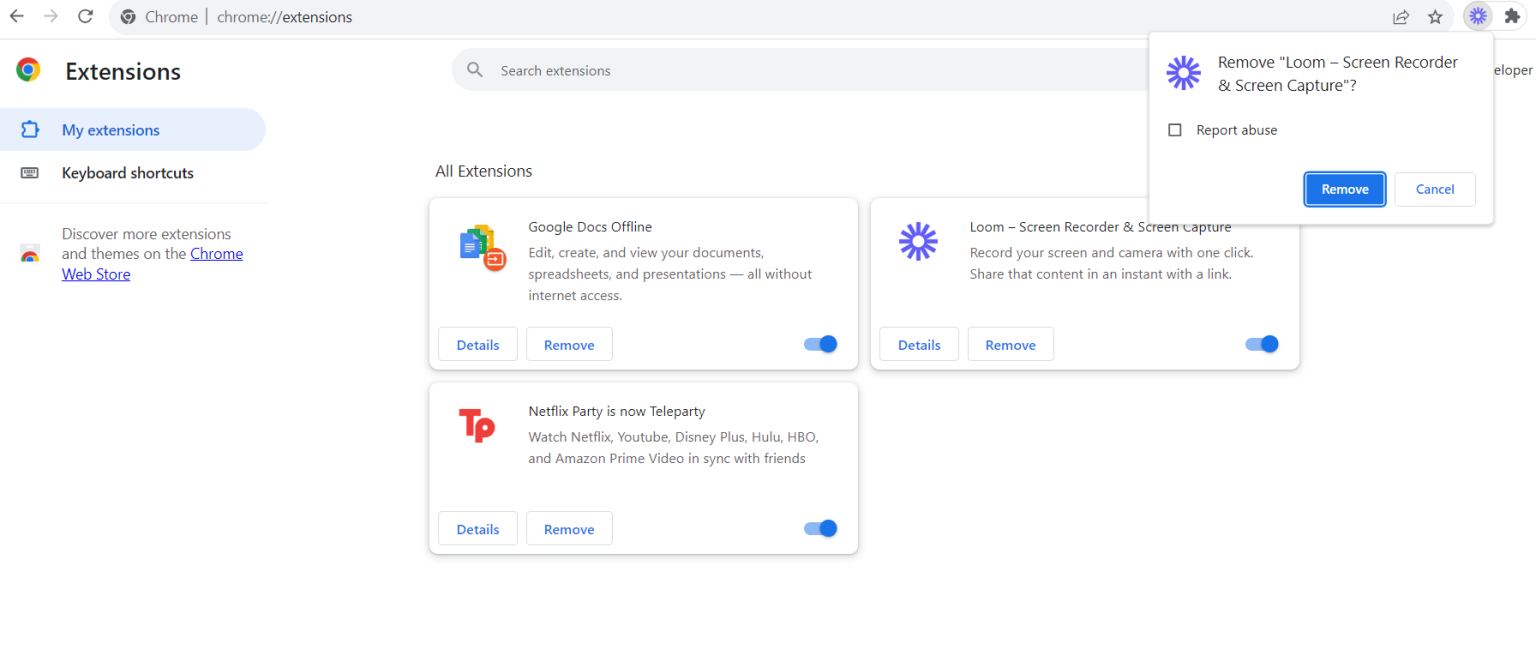Screen dimensions: 1536x662
Task: Click the Loom extension icon in toolbar
Action: tap(1478, 17)
